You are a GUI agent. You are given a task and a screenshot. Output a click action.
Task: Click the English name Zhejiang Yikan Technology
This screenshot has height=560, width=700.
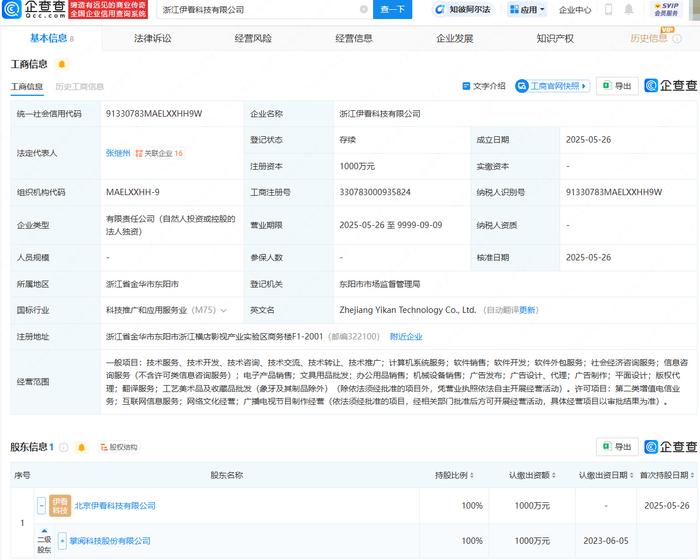click(x=408, y=310)
